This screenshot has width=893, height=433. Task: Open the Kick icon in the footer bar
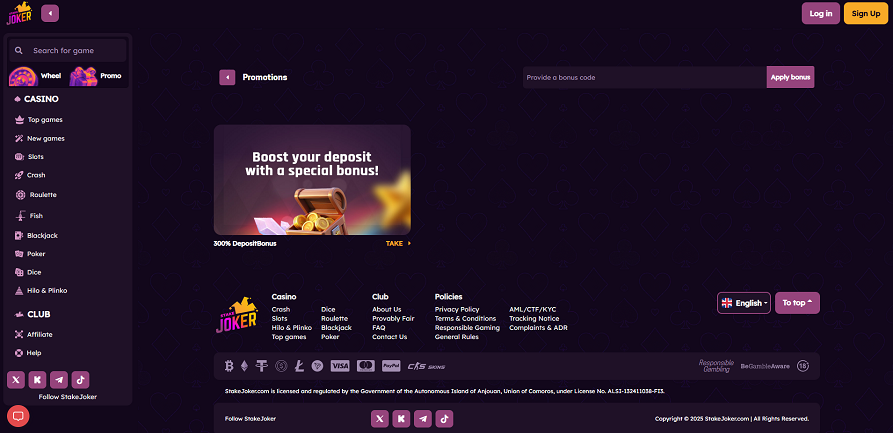[x=402, y=419]
